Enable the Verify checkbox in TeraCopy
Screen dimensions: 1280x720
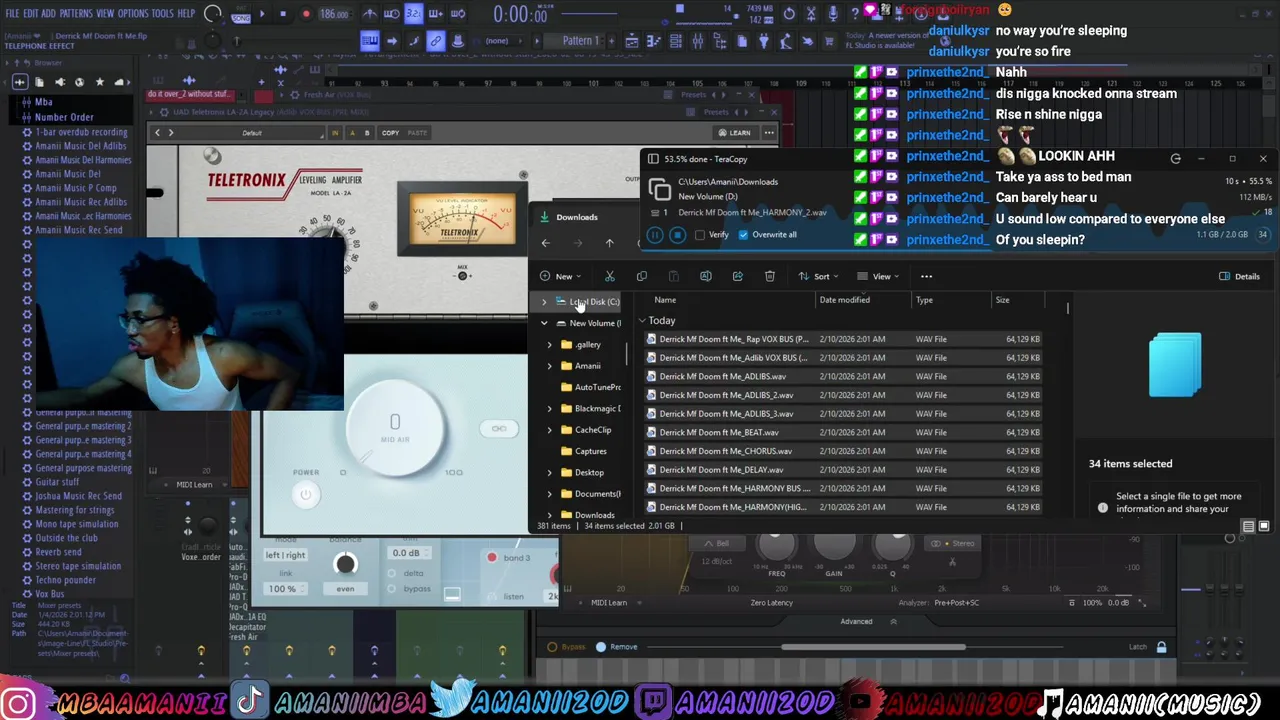(700, 235)
